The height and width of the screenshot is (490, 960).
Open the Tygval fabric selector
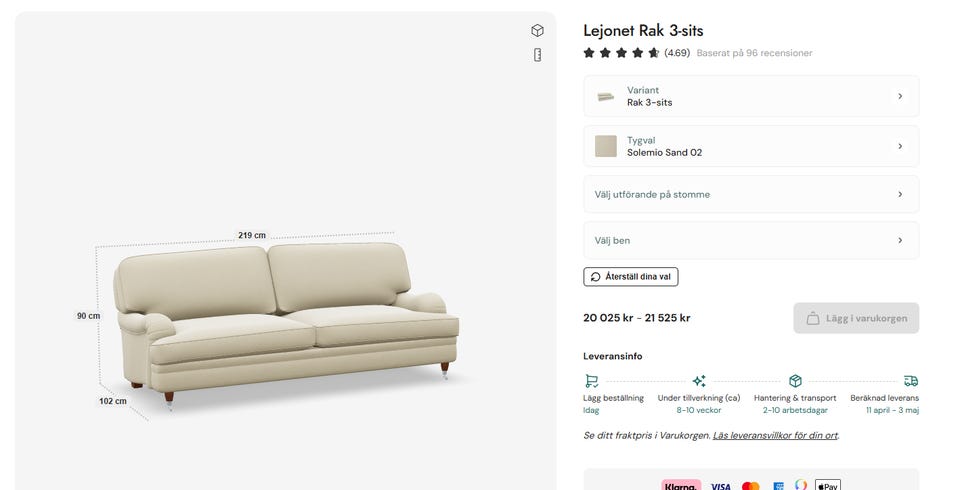coord(751,146)
